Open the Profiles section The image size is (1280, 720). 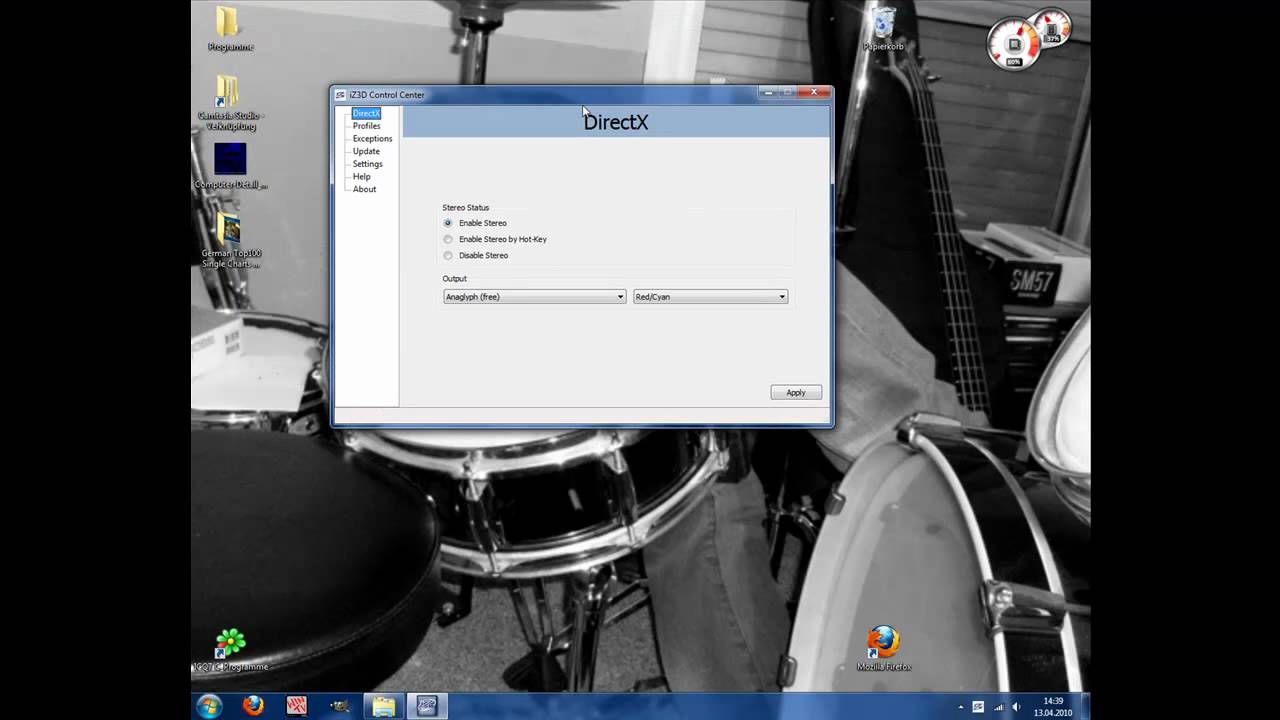point(366,126)
